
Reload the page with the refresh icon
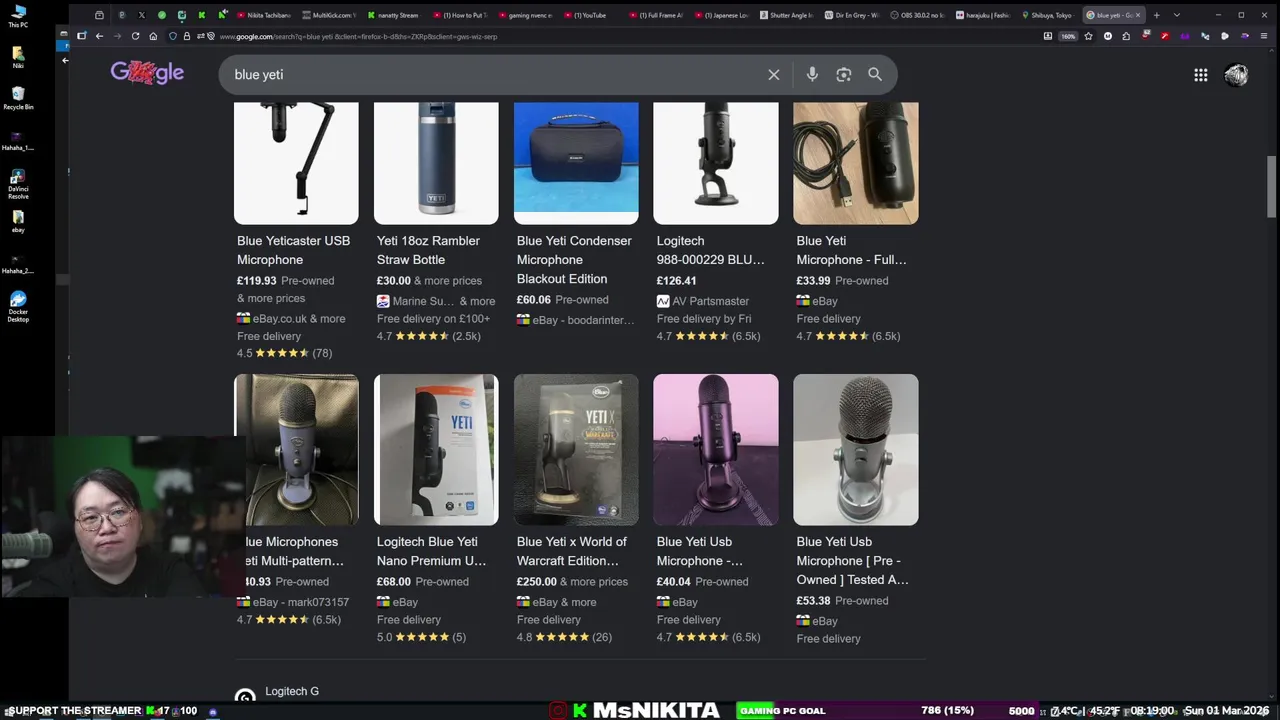coord(135,36)
